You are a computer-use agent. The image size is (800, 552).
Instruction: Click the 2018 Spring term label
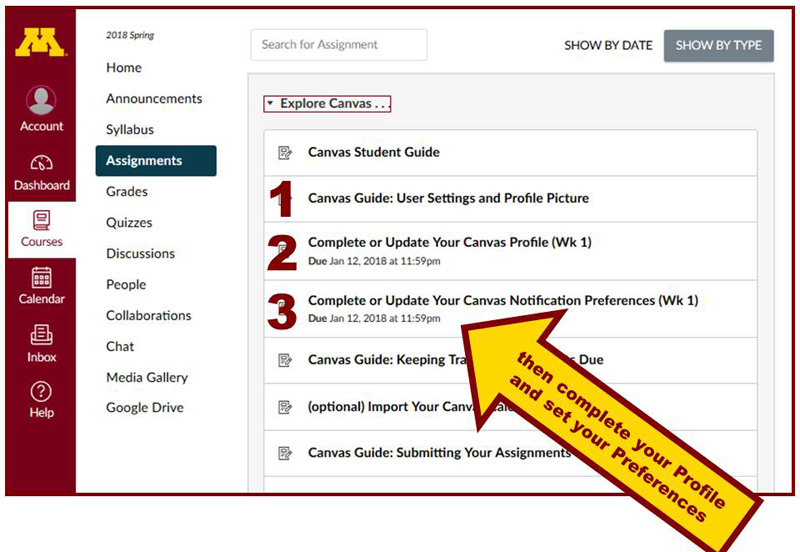click(130, 35)
